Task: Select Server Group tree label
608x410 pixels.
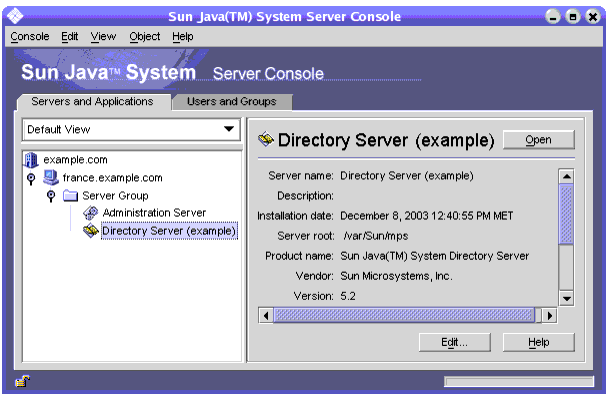Action: [115, 196]
